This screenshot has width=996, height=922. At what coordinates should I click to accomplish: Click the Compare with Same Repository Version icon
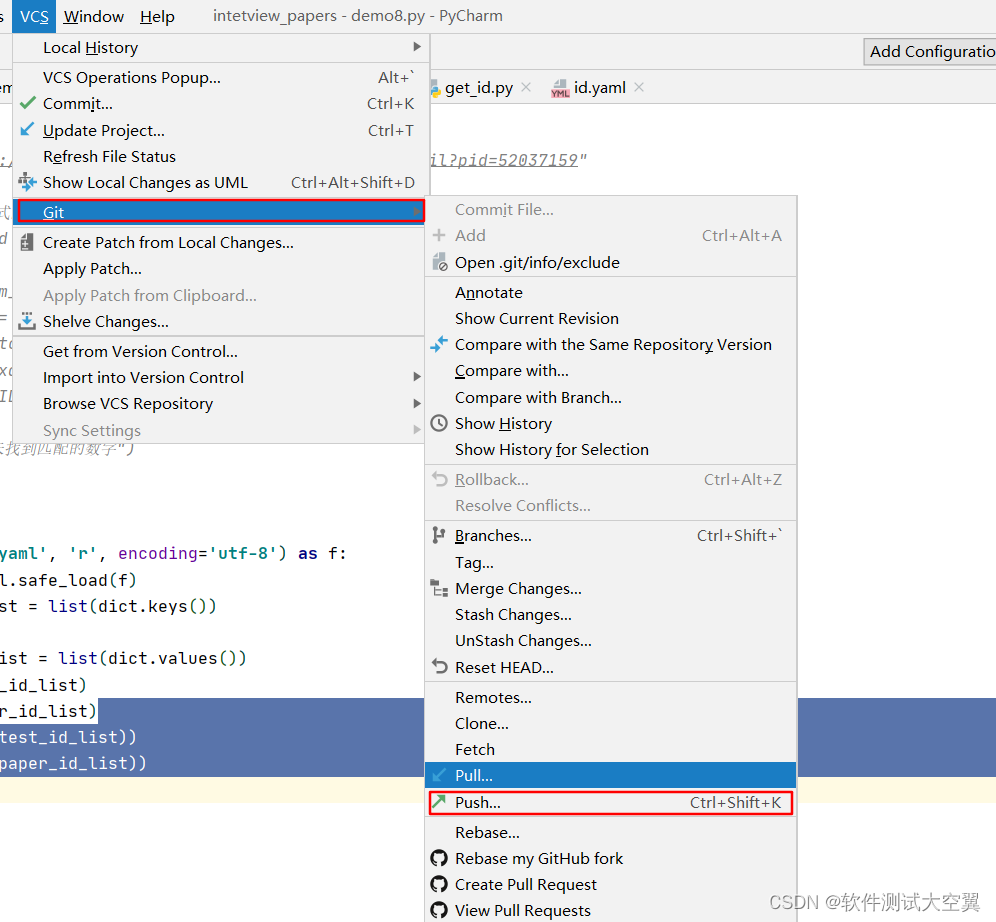pyautogui.click(x=439, y=344)
